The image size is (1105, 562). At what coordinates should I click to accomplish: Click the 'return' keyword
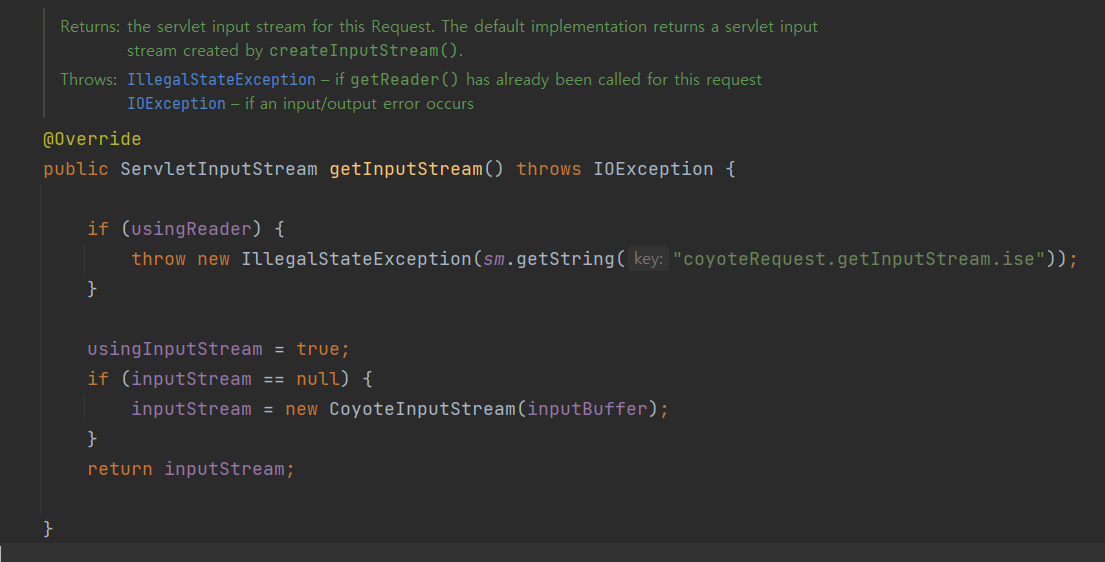(120, 469)
